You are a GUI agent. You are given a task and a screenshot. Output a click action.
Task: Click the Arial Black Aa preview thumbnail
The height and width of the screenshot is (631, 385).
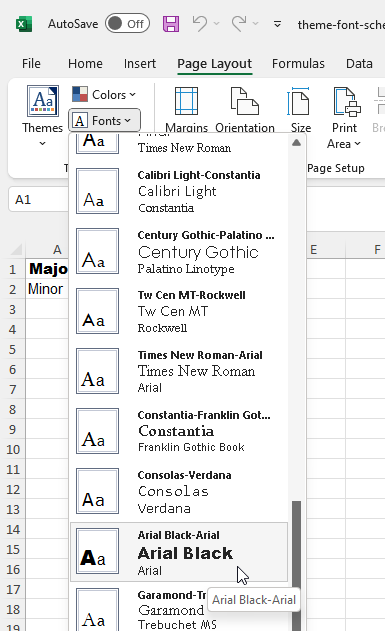tap(97, 551)
